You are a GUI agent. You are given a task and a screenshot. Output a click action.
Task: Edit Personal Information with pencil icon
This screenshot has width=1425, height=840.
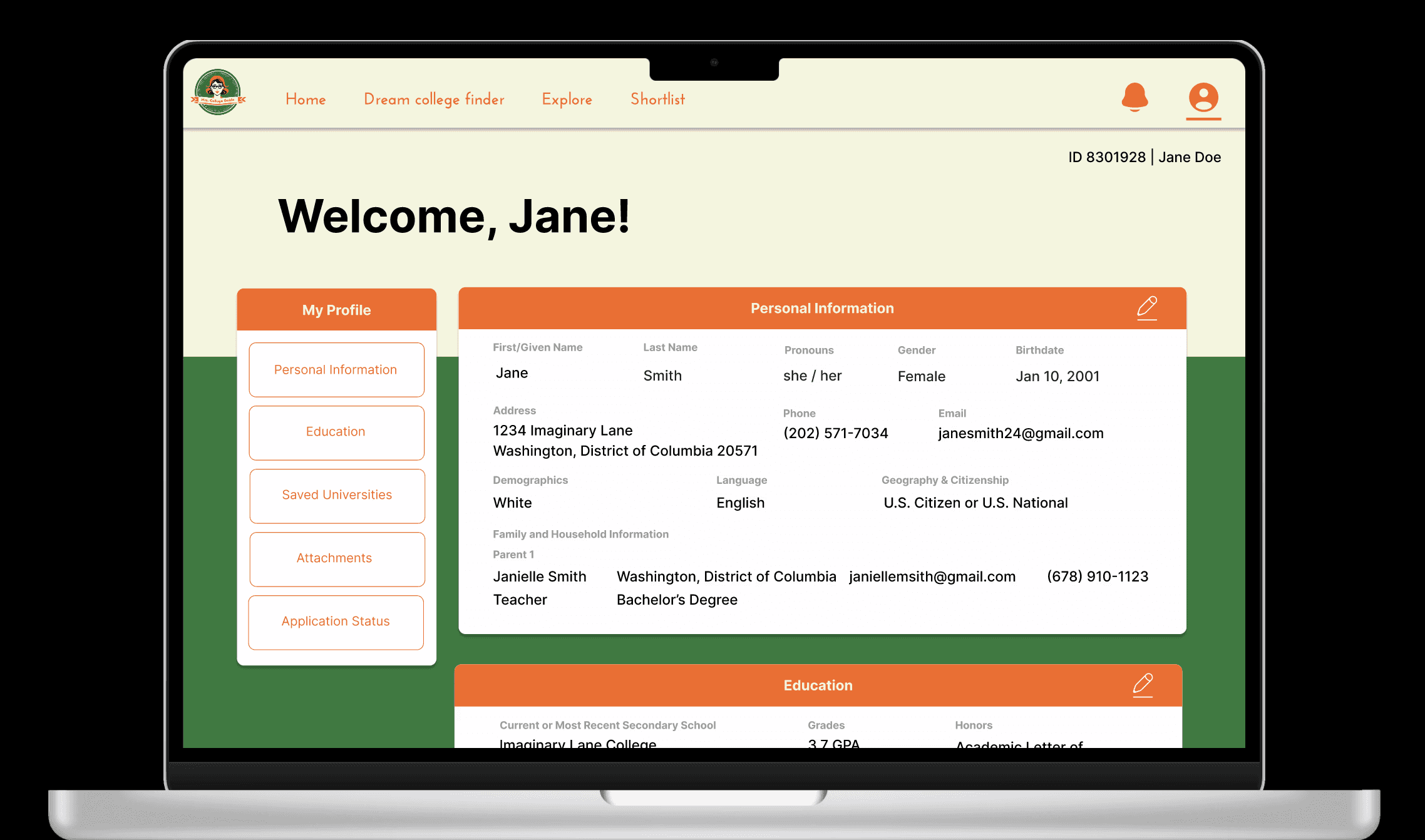tap(1146, 307)
